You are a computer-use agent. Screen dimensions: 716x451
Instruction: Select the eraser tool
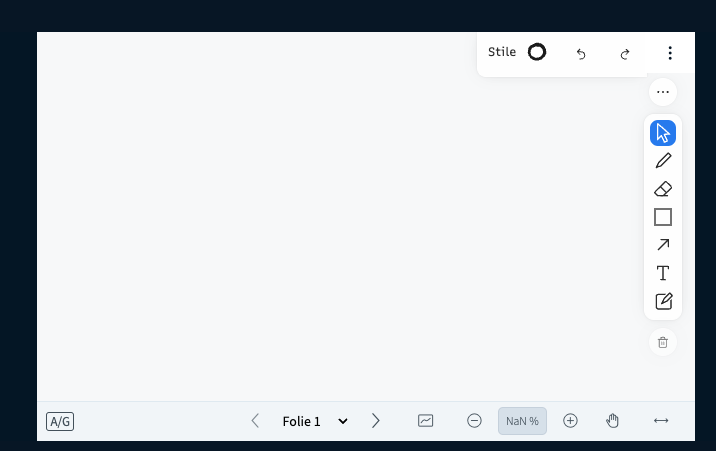point(663,189)
